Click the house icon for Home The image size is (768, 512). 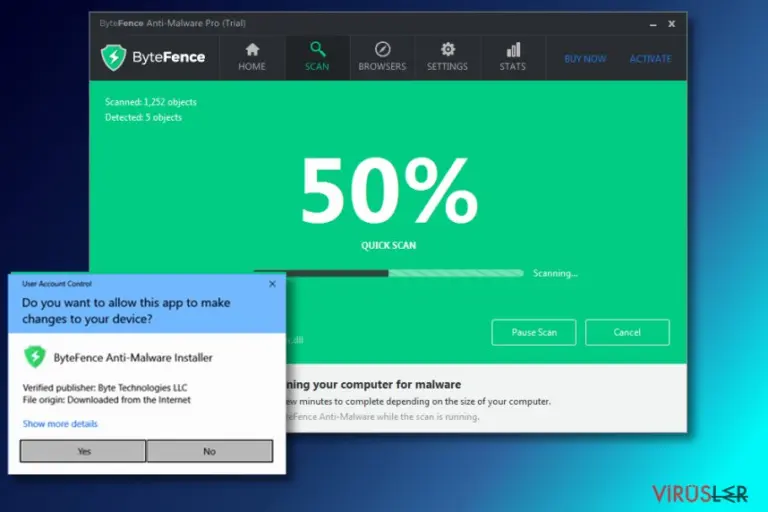click(252, 49)
